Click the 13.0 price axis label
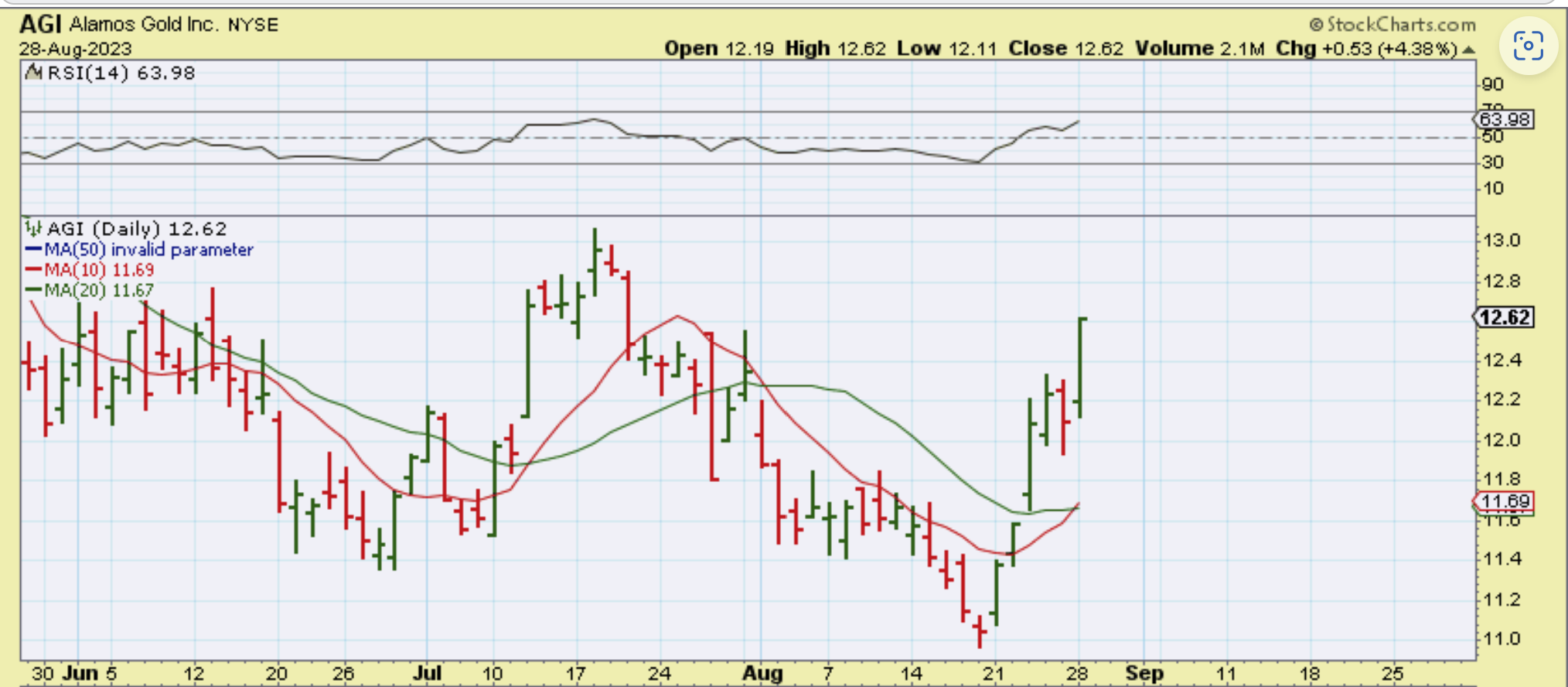This screenshot has height=687, width=1568. [1502, 241]
